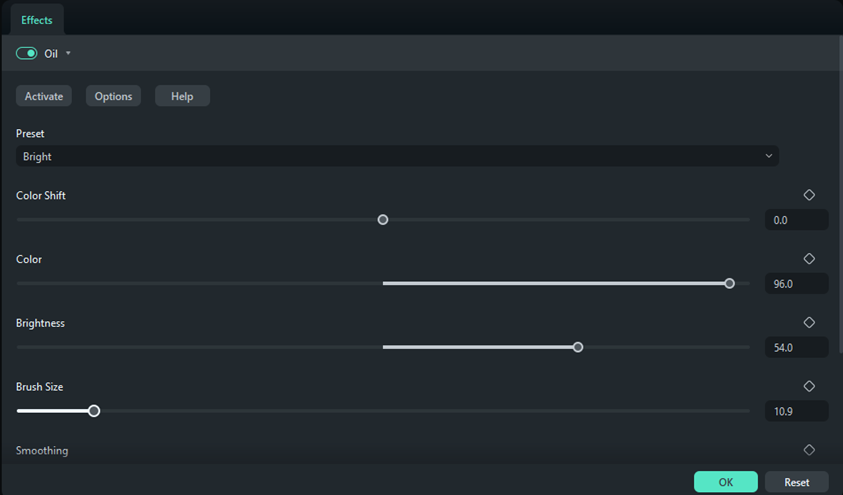
Task: Click the Color slider handle
Action: (x=730, y=284)
